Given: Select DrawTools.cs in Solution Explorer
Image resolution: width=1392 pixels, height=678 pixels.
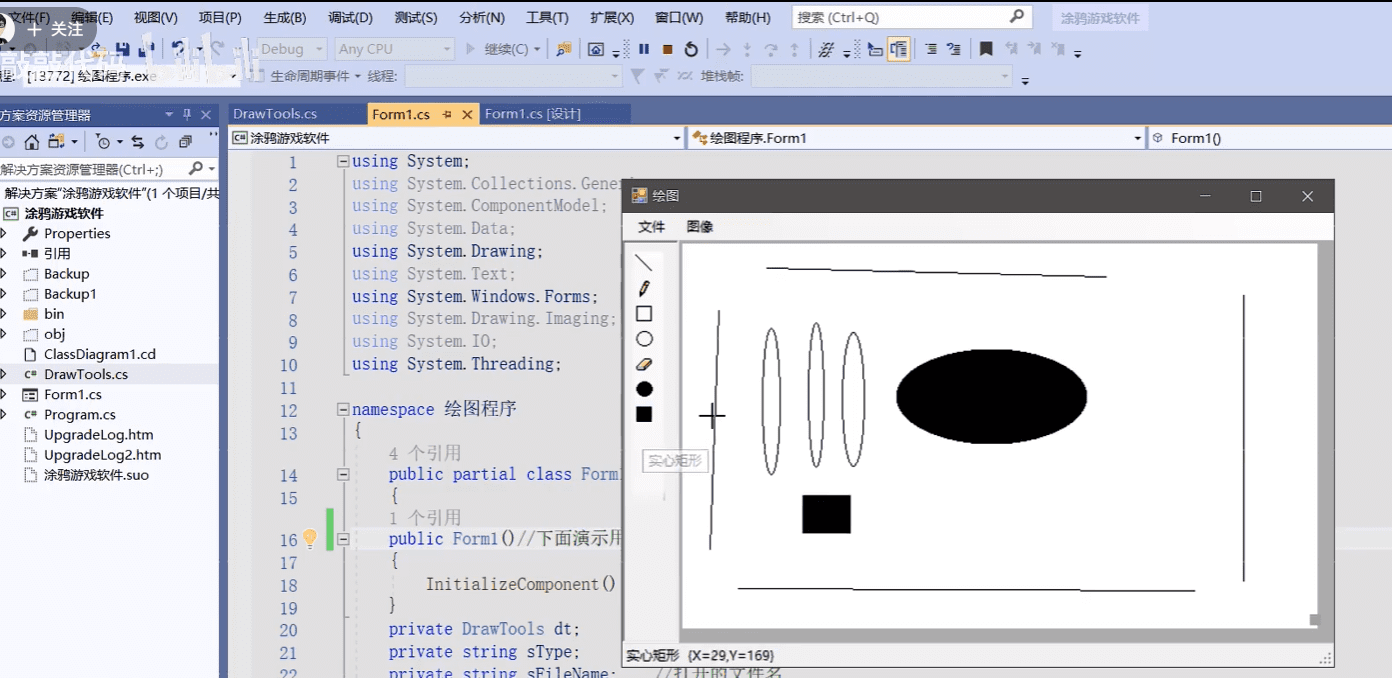Looking at the screenshot, I should pos(86,374).
